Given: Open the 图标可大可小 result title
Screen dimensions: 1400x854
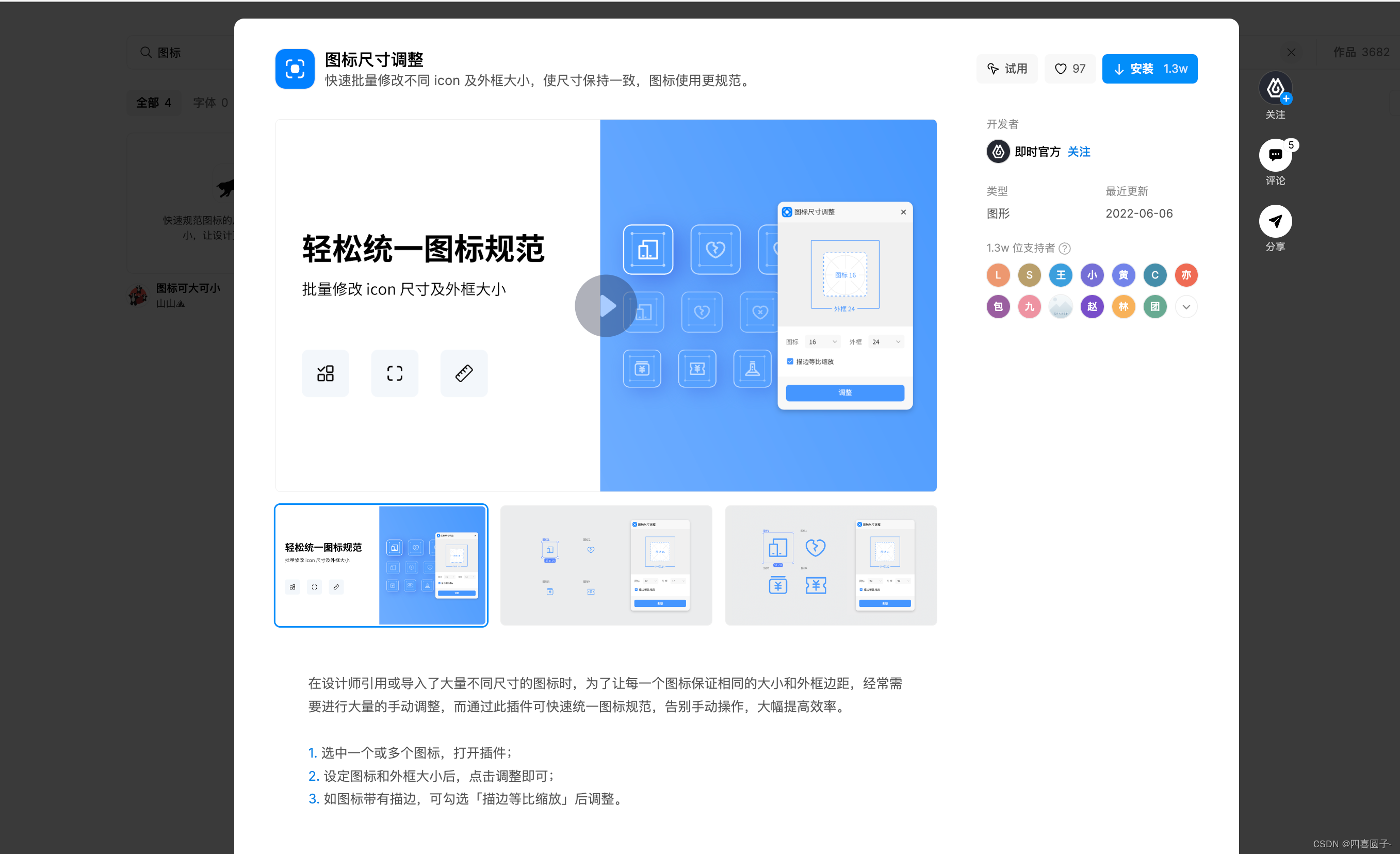Looking at the screenshot, I should (x=188, y=288).
